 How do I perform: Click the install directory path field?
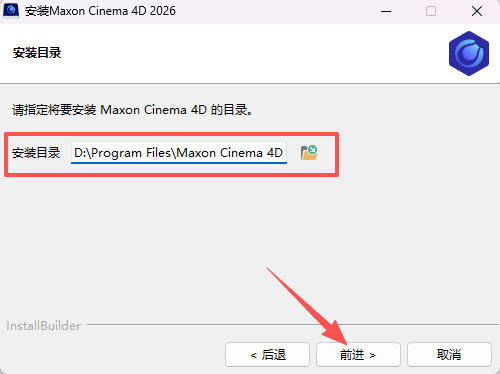pos(179,153)
